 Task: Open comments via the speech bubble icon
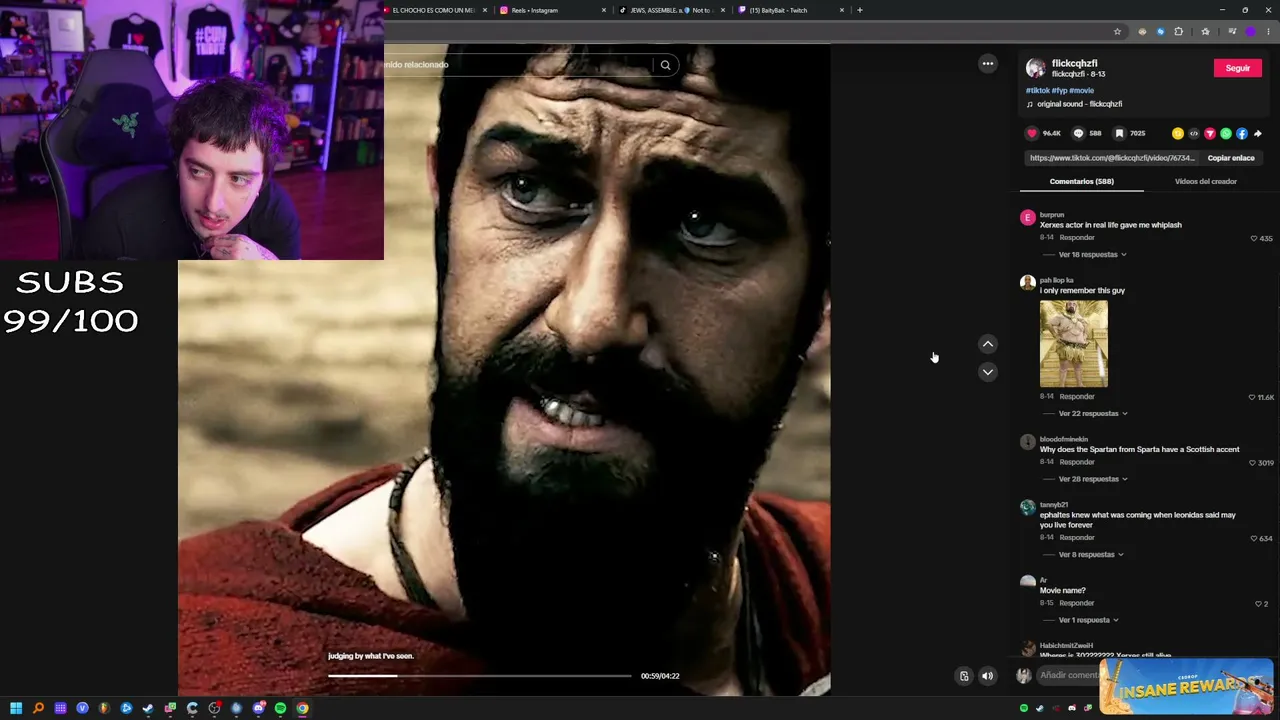[x=1078, y=133]
